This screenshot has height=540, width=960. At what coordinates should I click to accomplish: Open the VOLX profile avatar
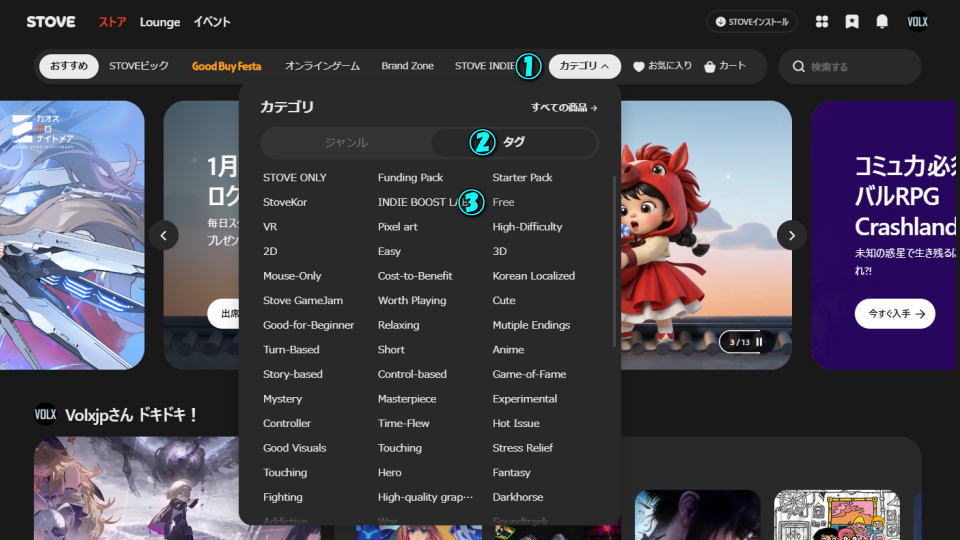[917, 21]
